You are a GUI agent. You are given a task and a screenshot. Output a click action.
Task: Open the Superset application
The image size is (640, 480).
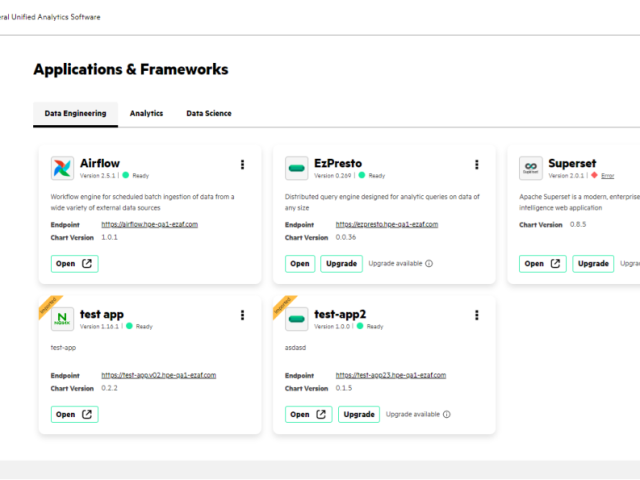tap(542, 264)
